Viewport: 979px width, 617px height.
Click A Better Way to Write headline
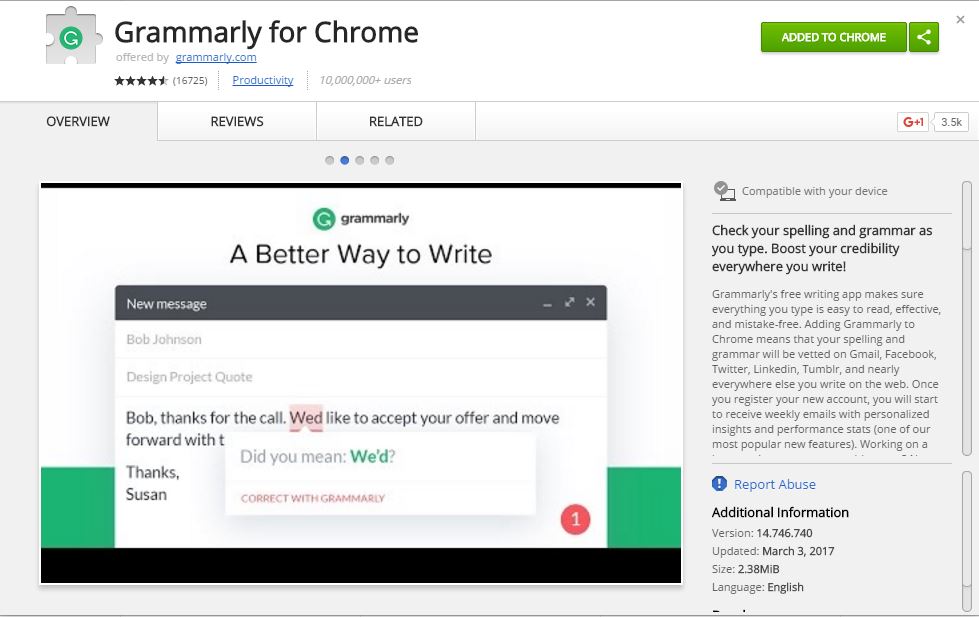pyautogui.click(x=361, y=254)
